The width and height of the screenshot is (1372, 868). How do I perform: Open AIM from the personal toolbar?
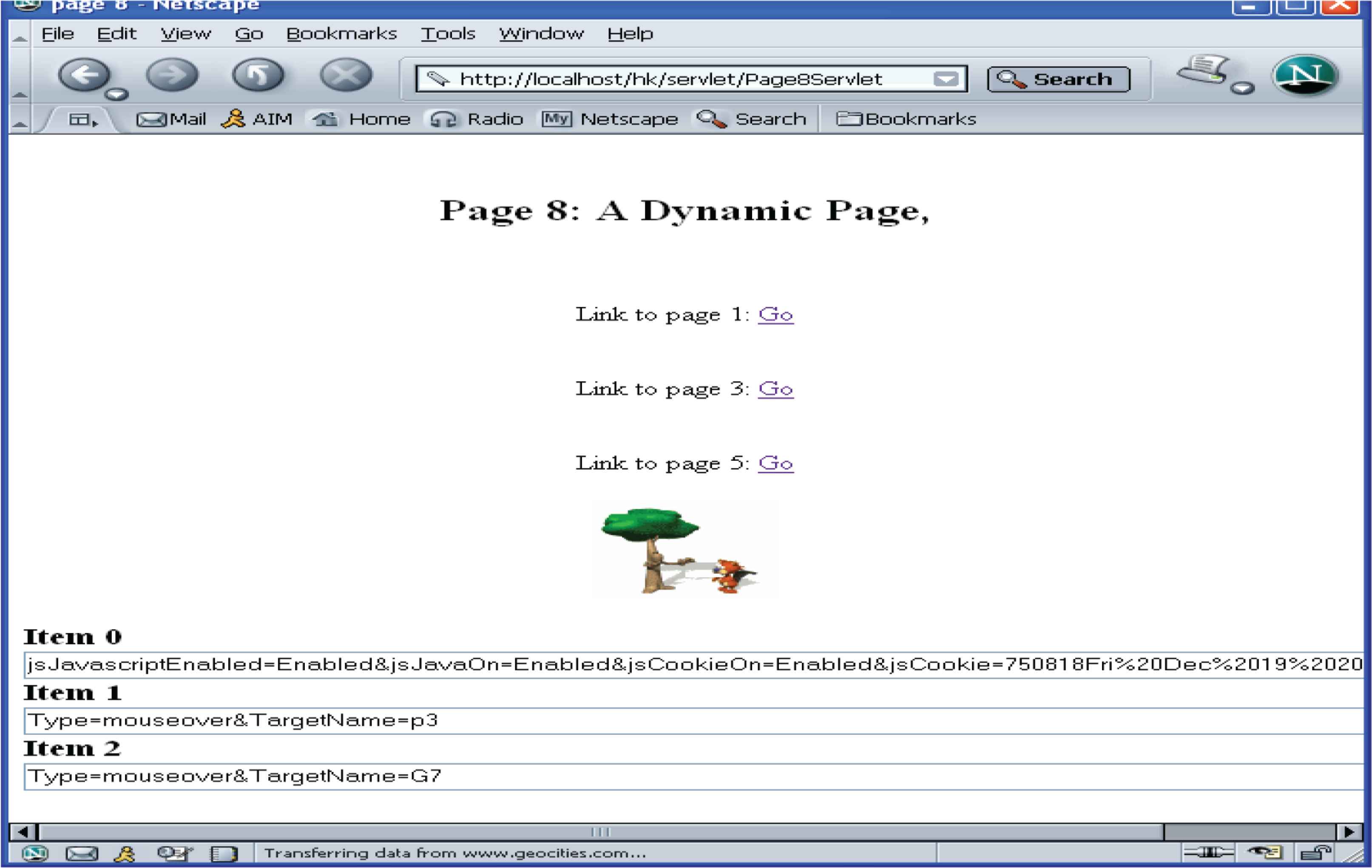[257, 119]
